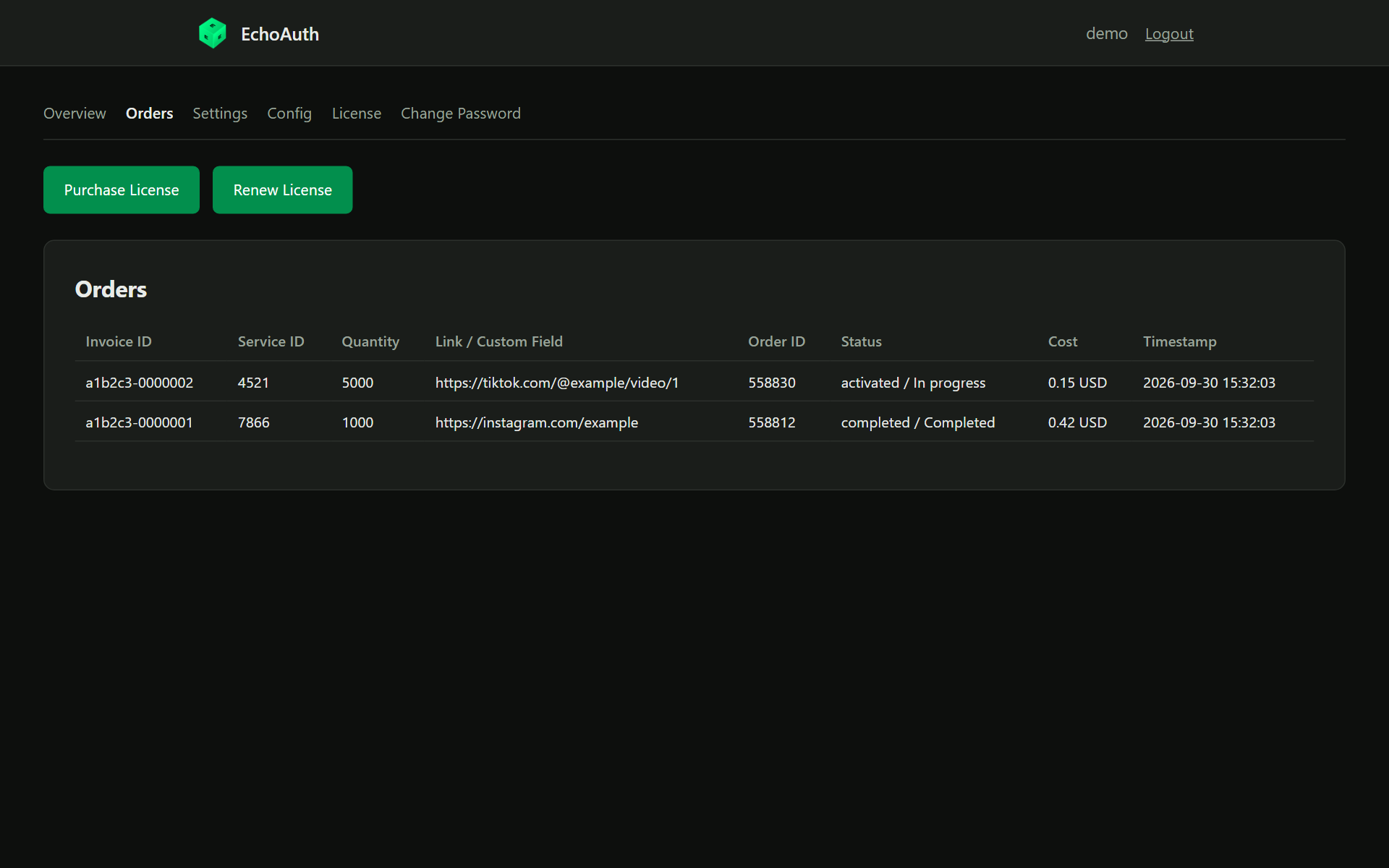Click the 0.42 USD cost cell
Screen dimensions: 1389x868
[x=1077, y=422]
